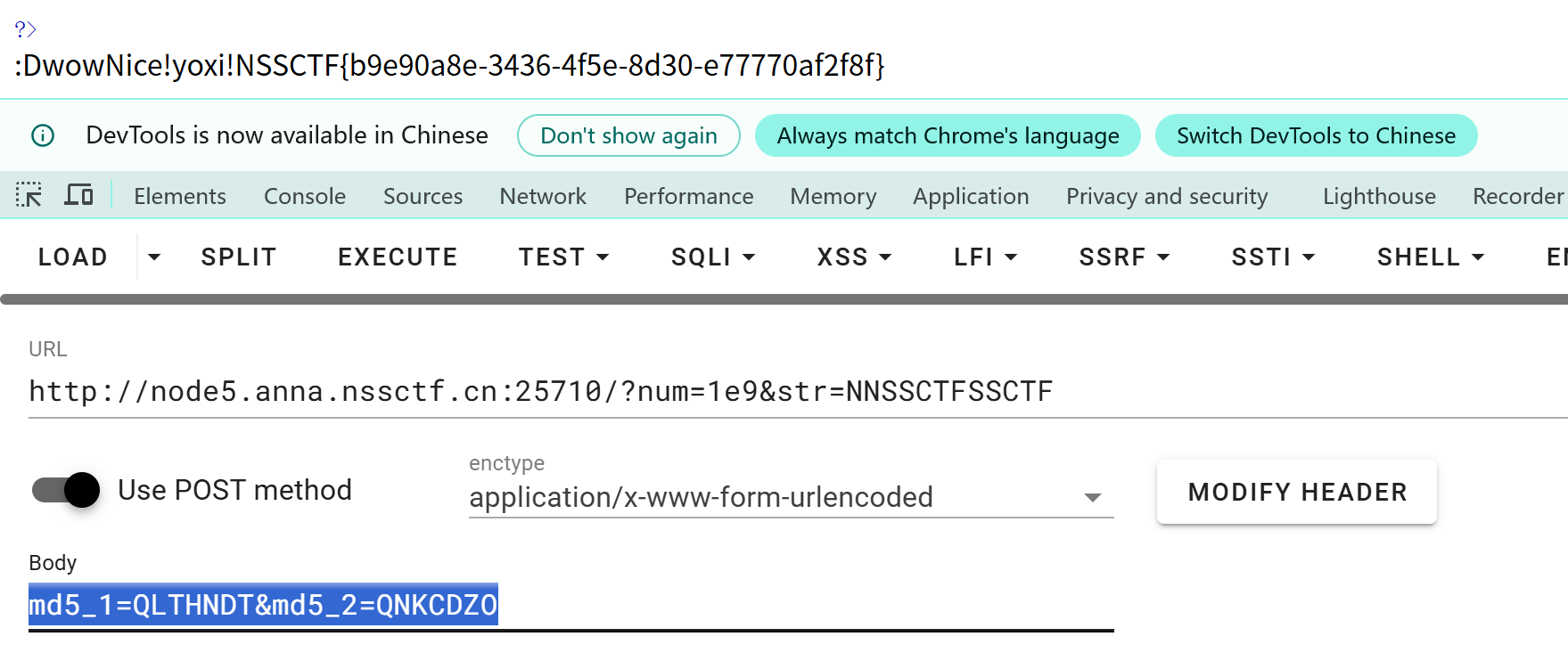Expand the LOAD dropdown arrow
1568x669 pixels.
tap(153, 257)
